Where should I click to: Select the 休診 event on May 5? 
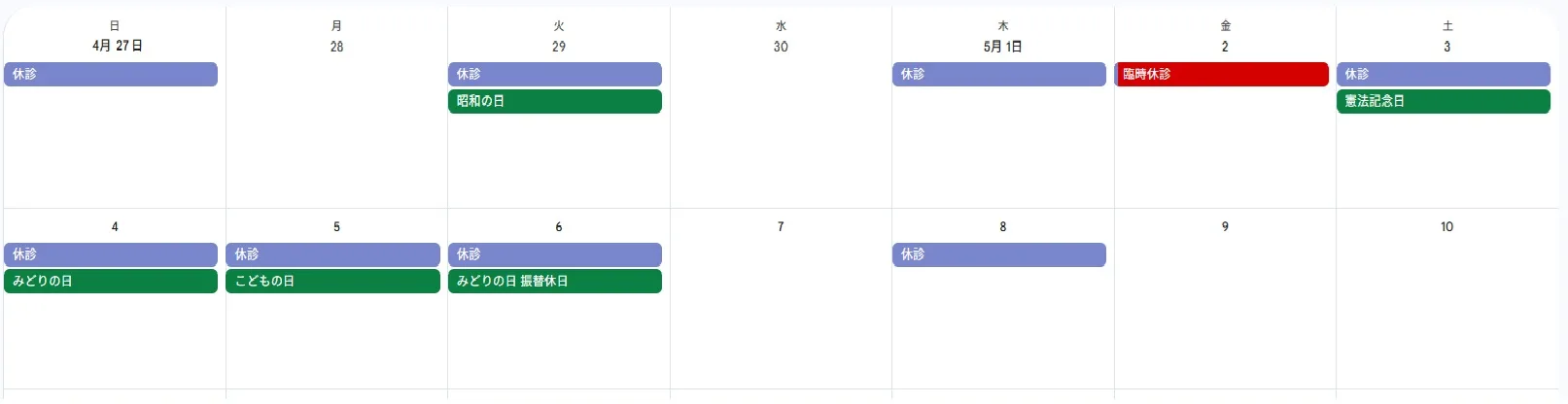coord(333,254)
